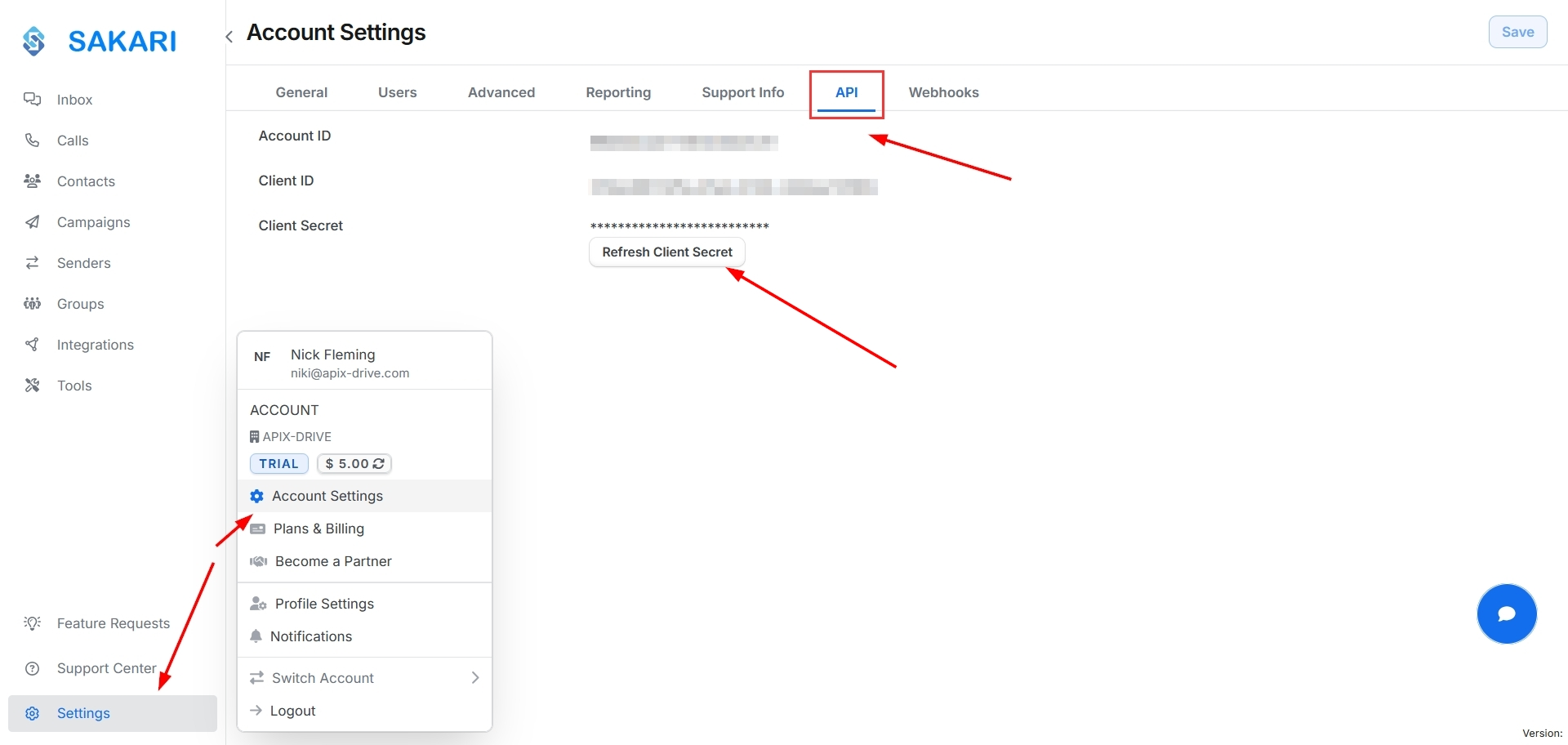Select Plans & Billing from the menu
Image resolution: width=1568 pixels, height=745 pixels.
click(318, 529)
